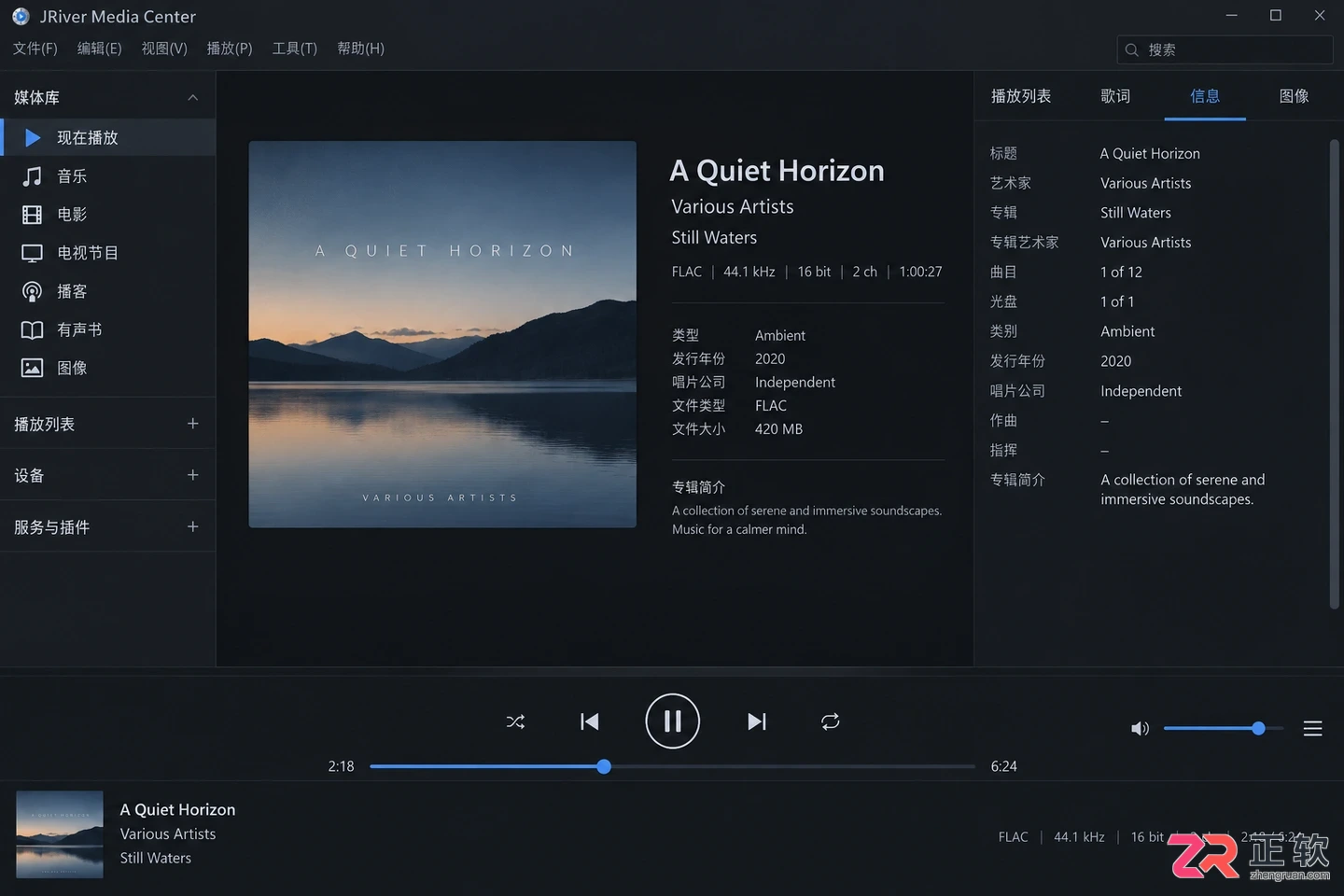Screen dimensions: 1344x896
Task: Click the 420 MB file size value
Action: pyautogui.click(x=778, y=429)
